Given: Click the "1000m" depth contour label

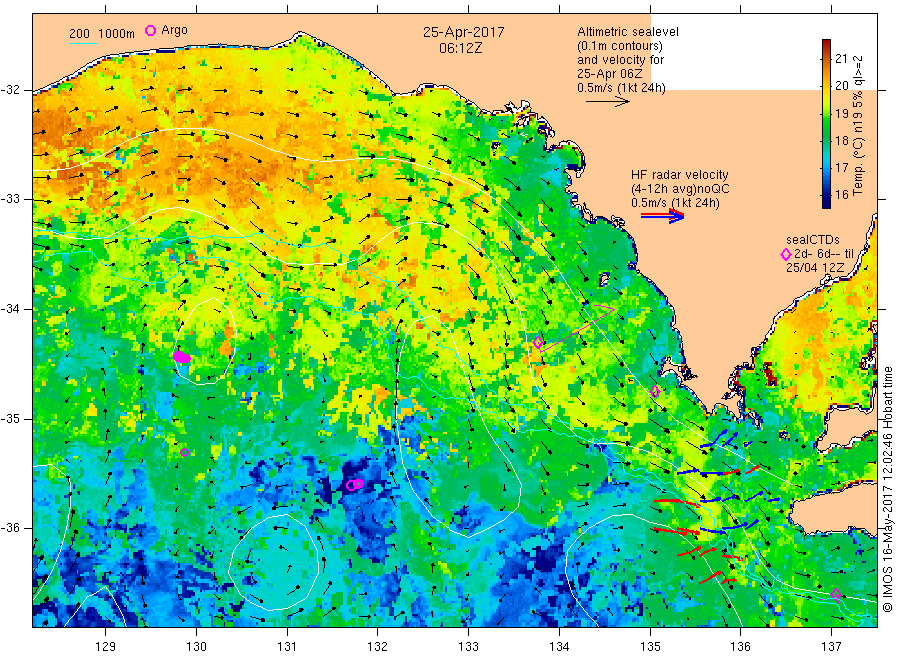Looking at the screenshot, I should point(116,34).
